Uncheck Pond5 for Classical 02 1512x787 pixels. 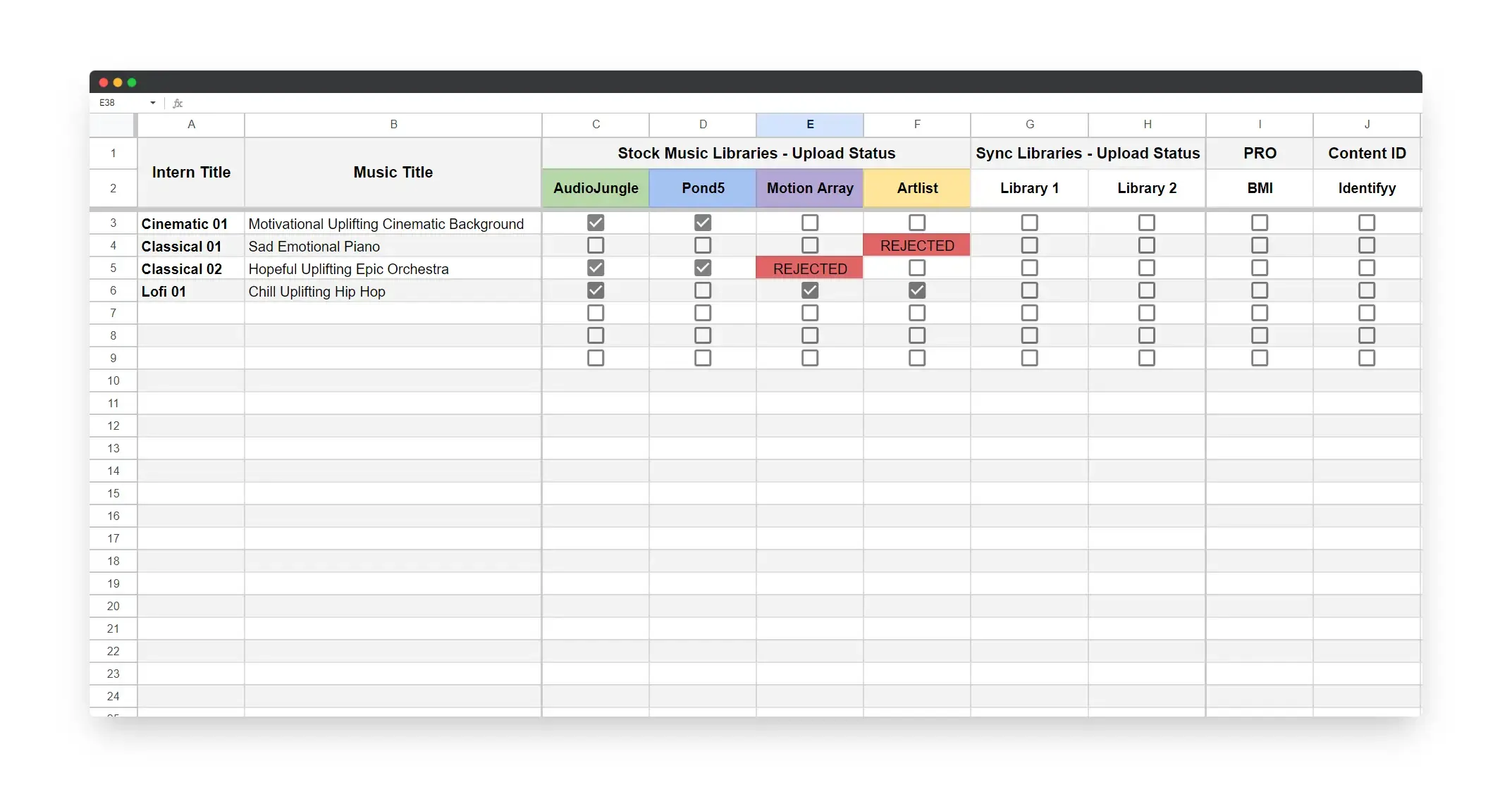[x=703, y=268]
